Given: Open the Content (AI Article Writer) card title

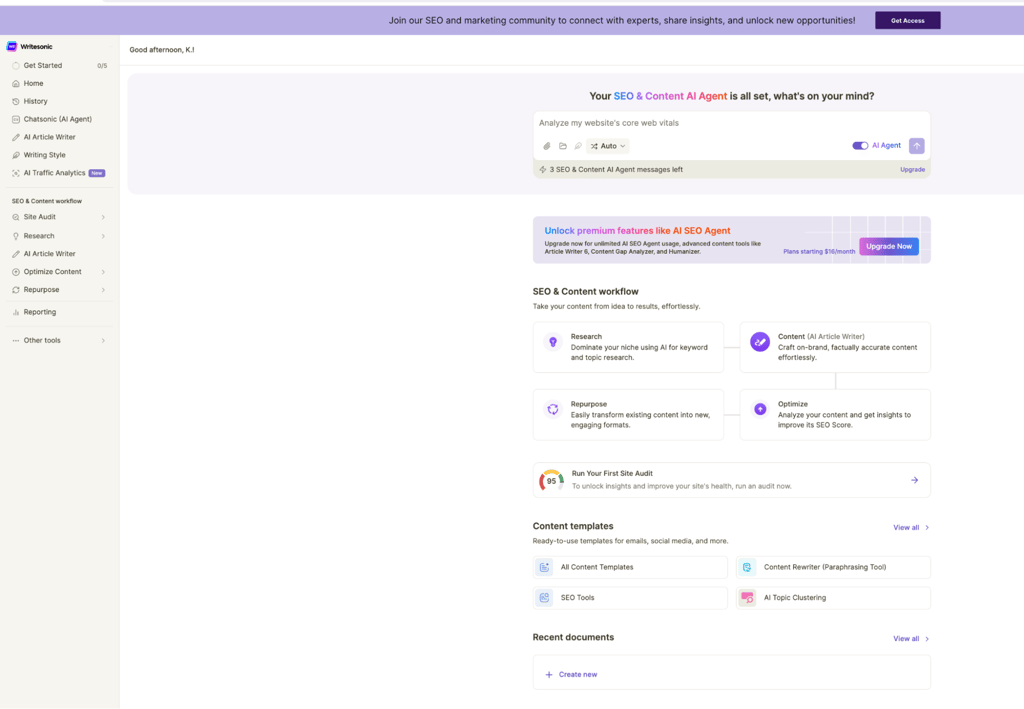Looking at the screenshot, I should 821,337.
